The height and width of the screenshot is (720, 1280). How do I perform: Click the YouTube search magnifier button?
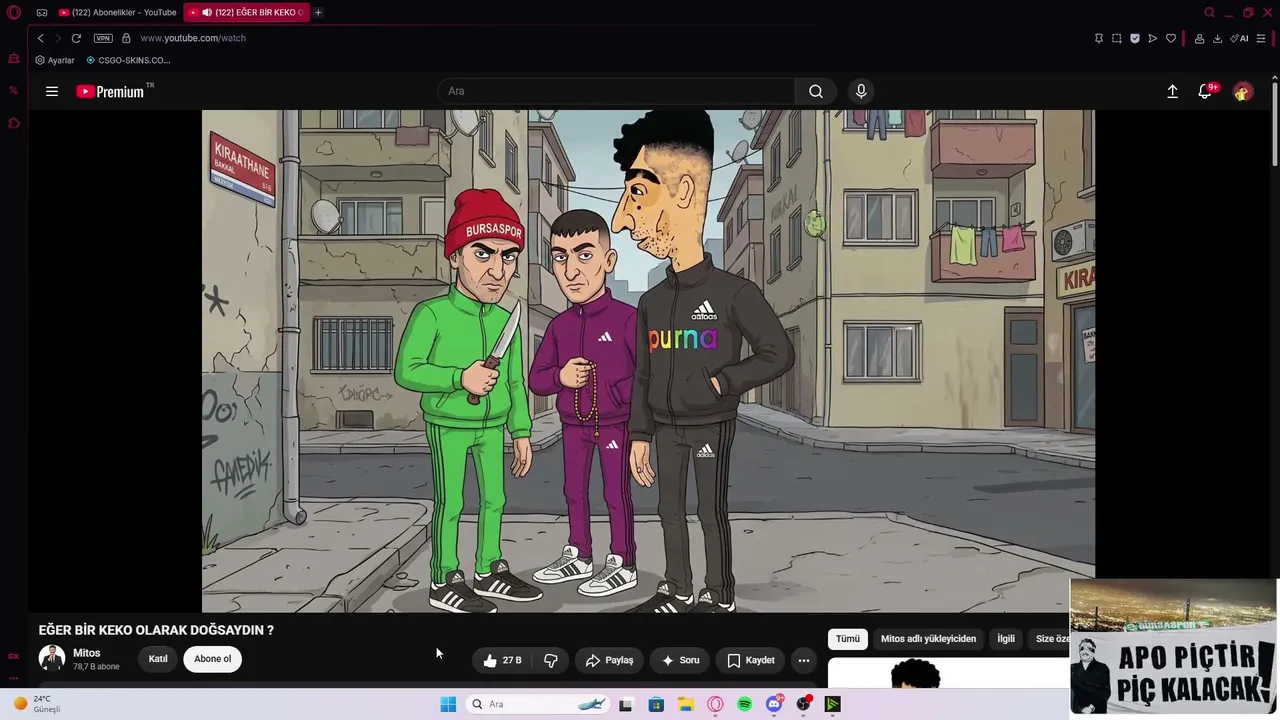[x=816, y=91]
